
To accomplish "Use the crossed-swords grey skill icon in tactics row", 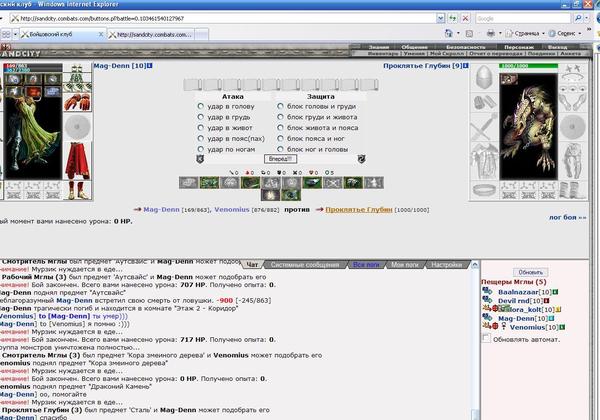I will (333, 182).
